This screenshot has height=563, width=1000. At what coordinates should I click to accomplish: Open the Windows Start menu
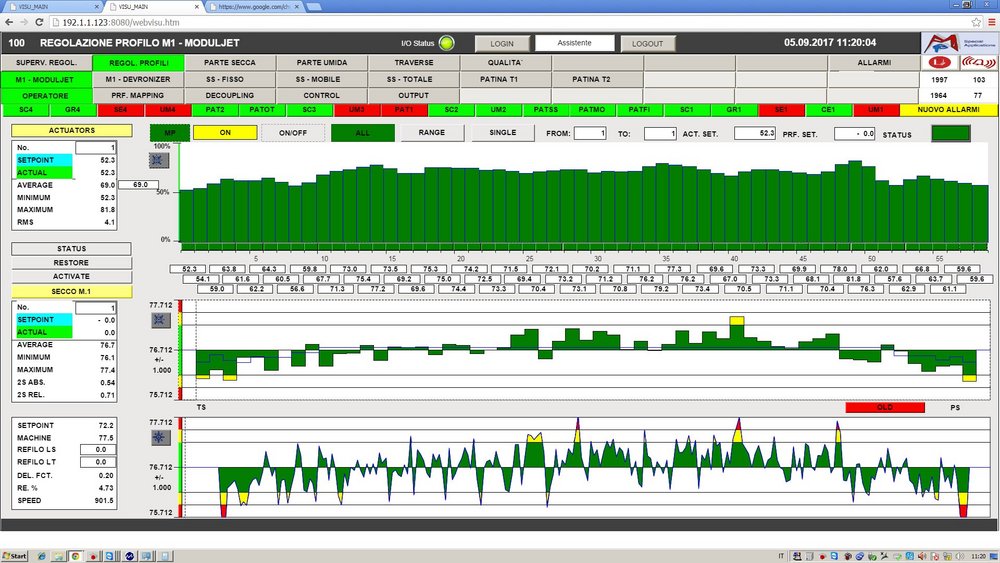click(16, 554)
